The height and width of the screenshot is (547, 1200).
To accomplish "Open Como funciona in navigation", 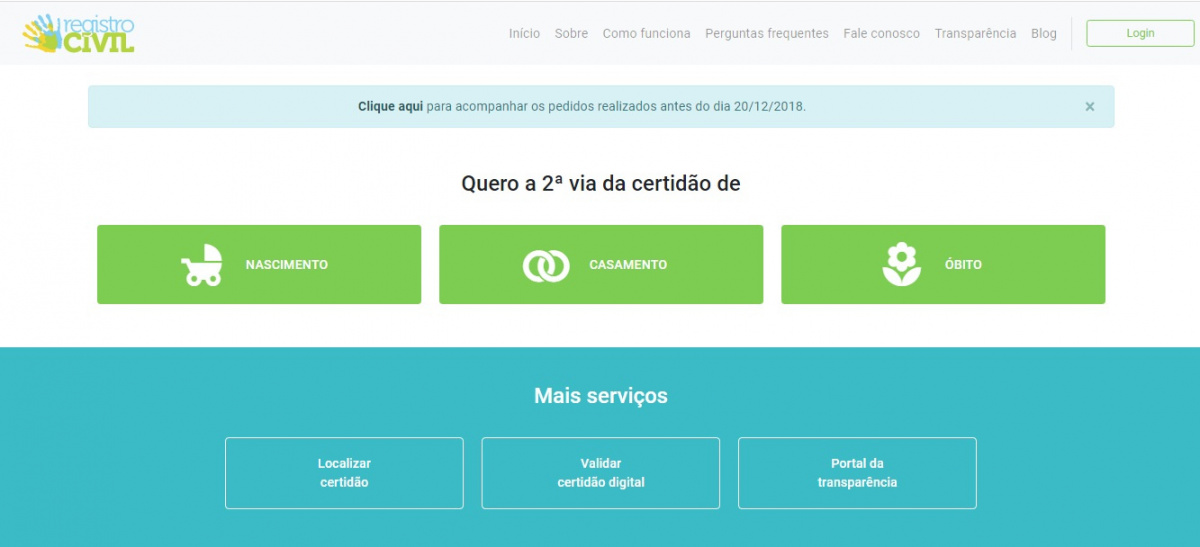I will (646, 33).
